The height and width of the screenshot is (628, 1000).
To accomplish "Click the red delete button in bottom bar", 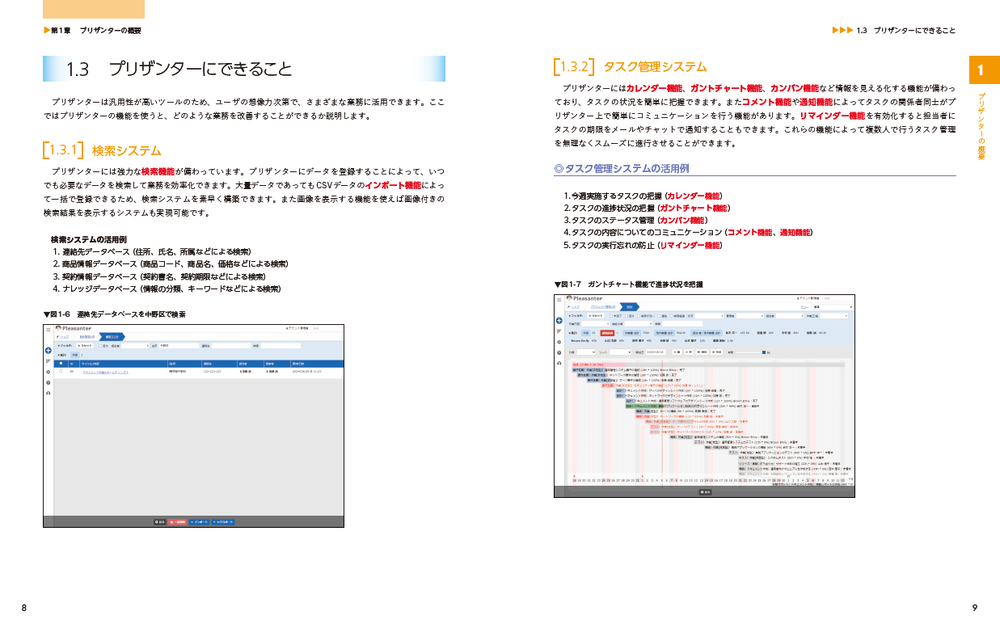I will tap(178, 521).
